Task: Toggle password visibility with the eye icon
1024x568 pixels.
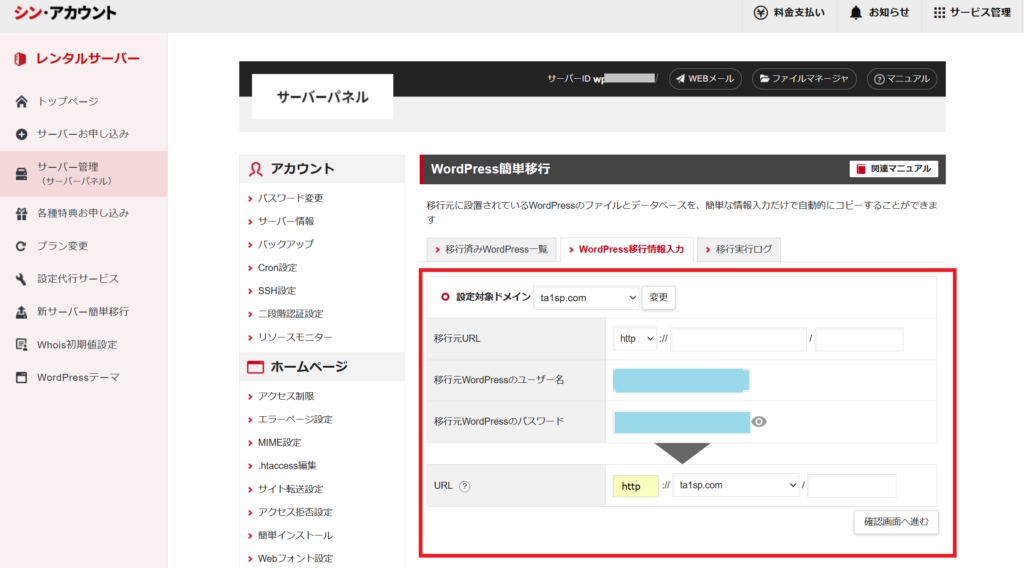Action: (759, 422)
